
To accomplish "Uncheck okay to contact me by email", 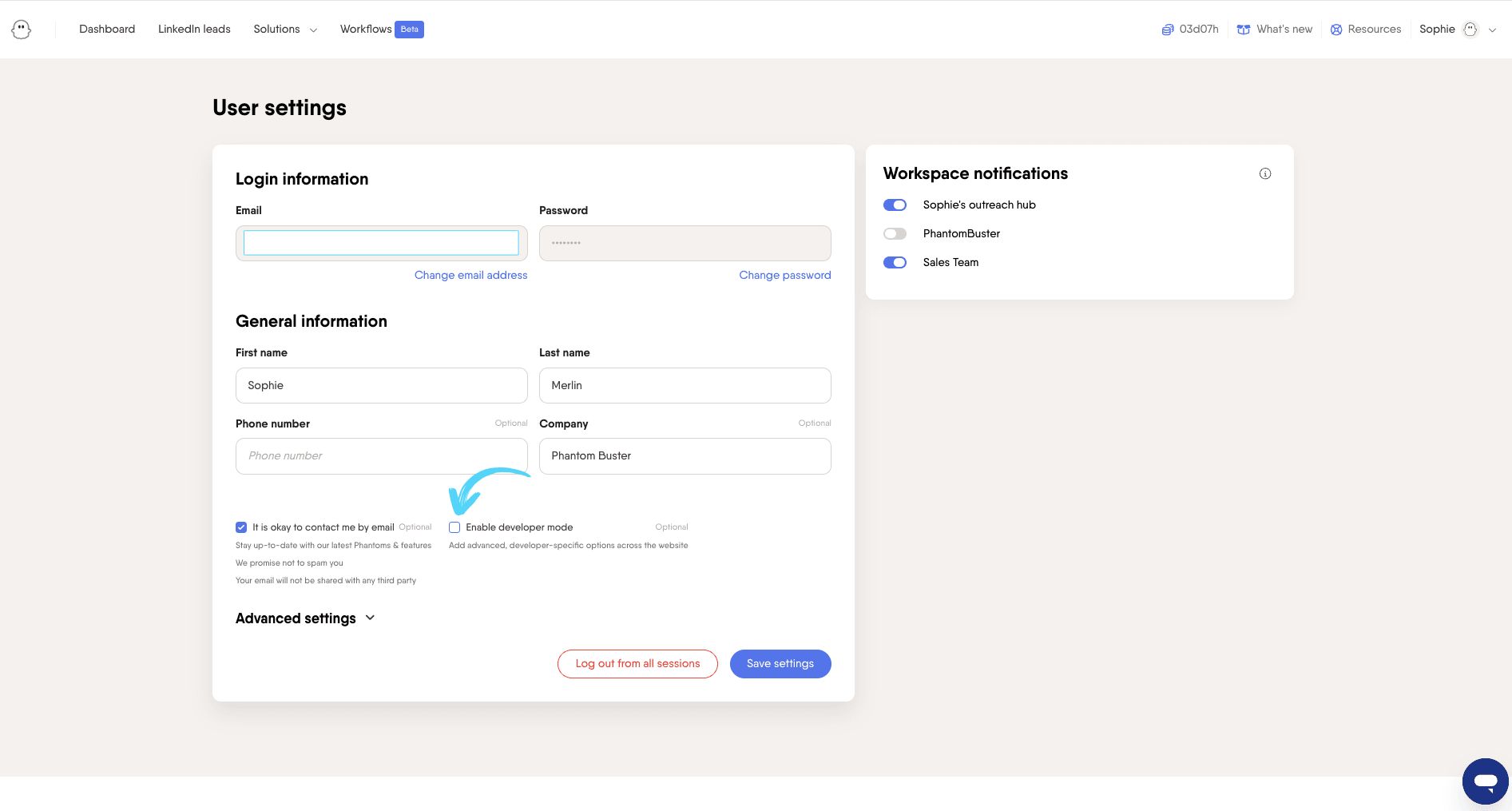I will (x=241, y=527).
